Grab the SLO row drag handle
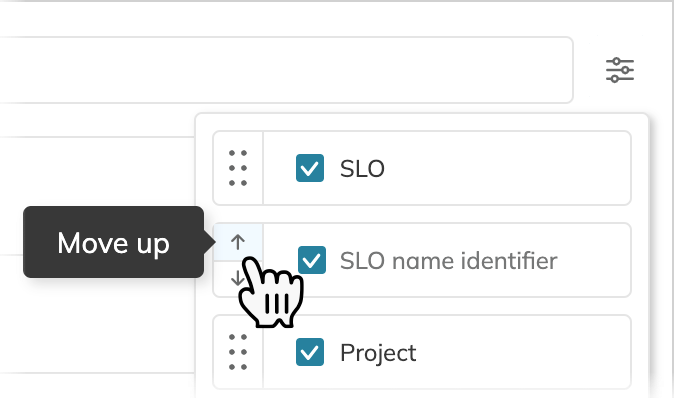Image resolution: width=674 pixels, height=398 pixels. point(238,168)
